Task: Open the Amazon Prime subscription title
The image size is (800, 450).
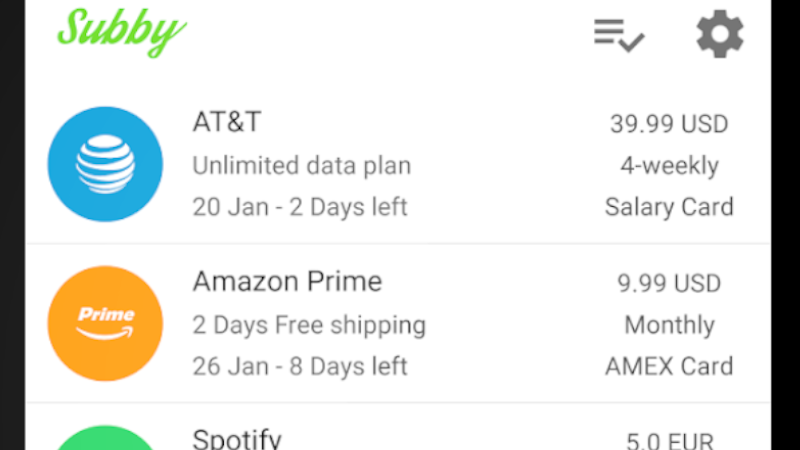Action: pos(287,281)
